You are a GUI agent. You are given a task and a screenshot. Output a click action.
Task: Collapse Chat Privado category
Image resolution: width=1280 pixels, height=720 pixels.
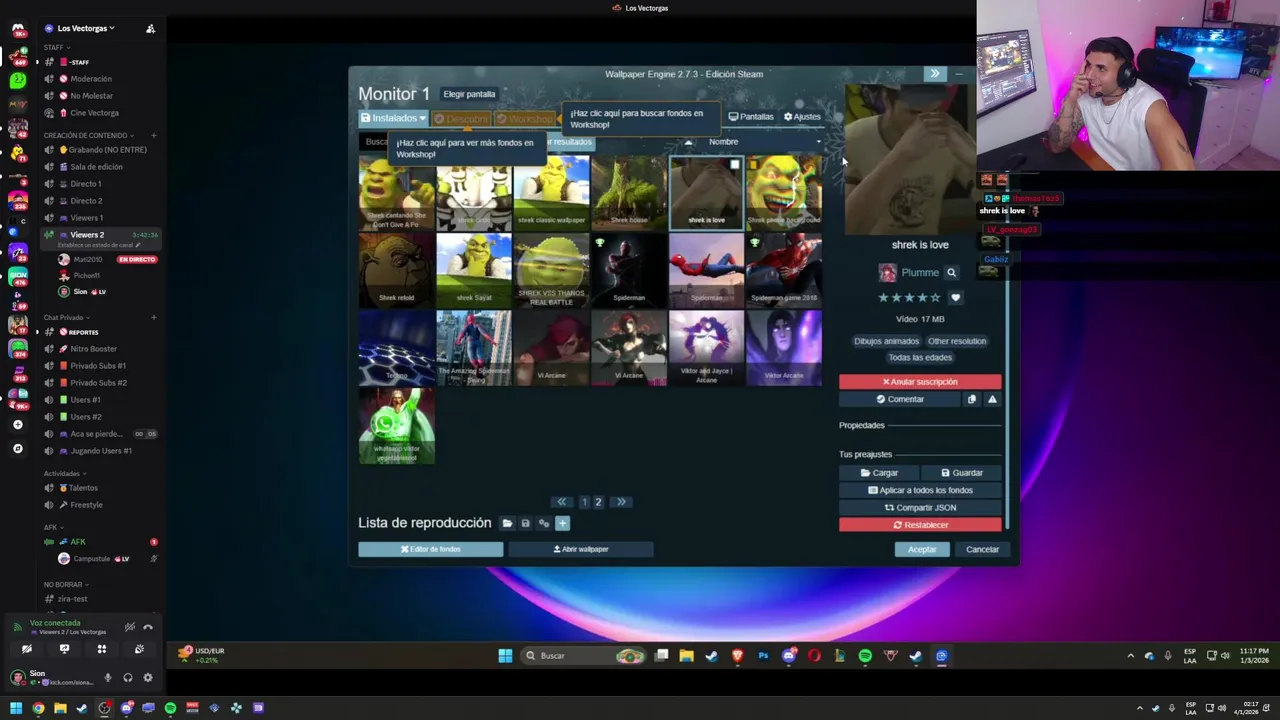[x=66, y=318]
